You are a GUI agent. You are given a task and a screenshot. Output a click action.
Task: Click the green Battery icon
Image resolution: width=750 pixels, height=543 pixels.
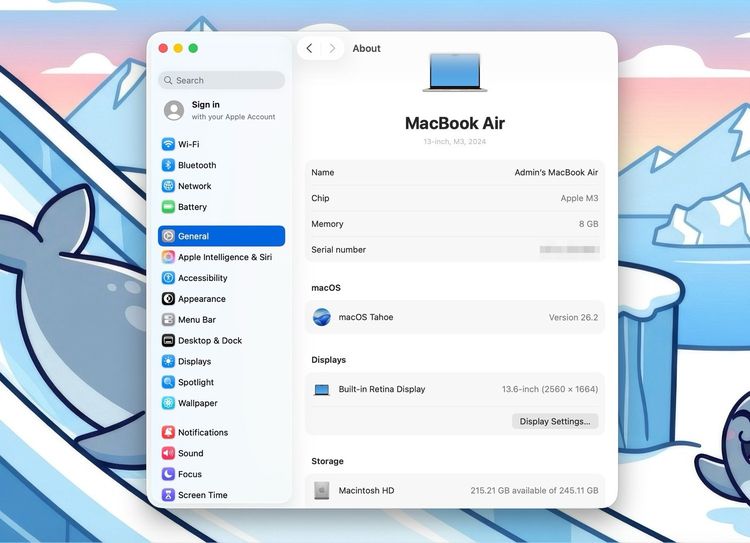click(x=168, y=207)
